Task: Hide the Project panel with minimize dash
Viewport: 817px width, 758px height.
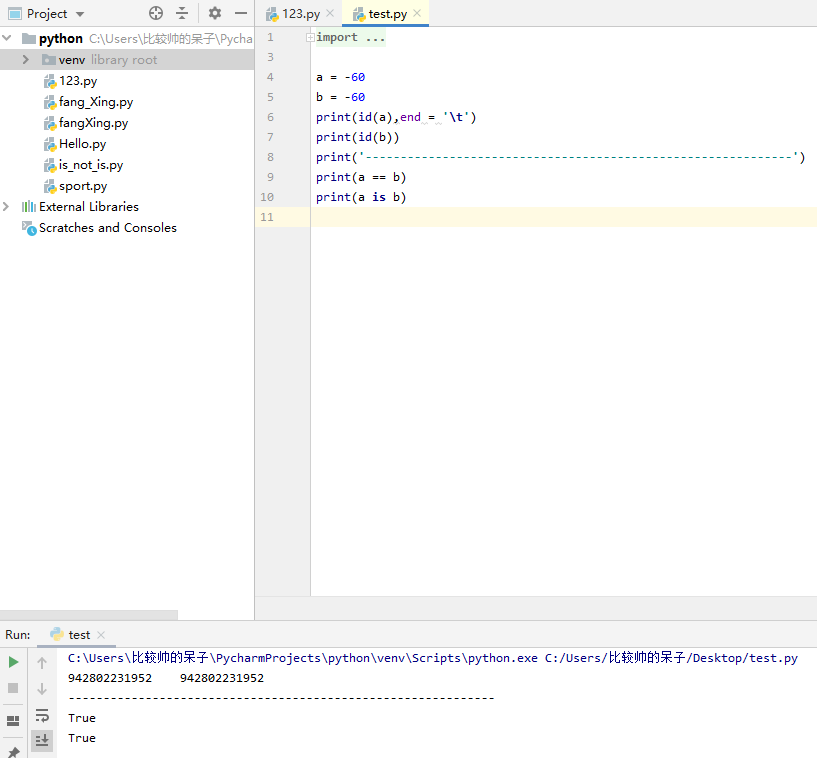Action: [x=241, y=13]
